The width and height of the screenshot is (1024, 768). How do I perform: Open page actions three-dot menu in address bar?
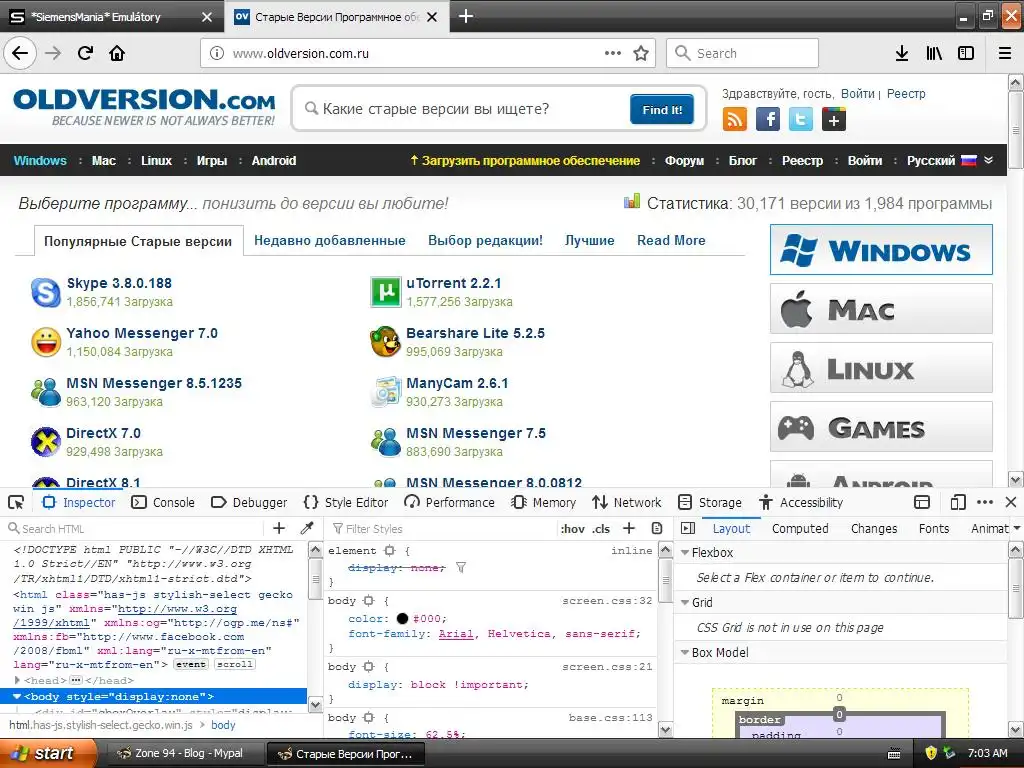[x=613, y=53]
